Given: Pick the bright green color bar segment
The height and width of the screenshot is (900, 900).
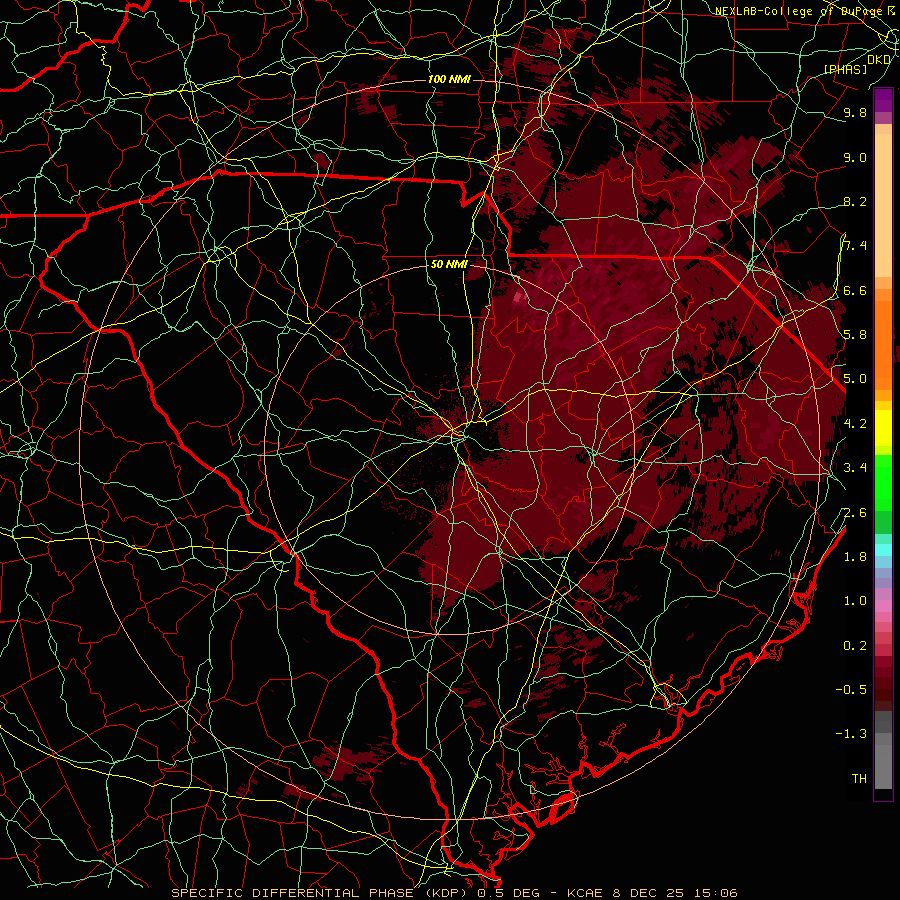Looking at the screenshot, I should pyautogui.click(x=883, y=482).
